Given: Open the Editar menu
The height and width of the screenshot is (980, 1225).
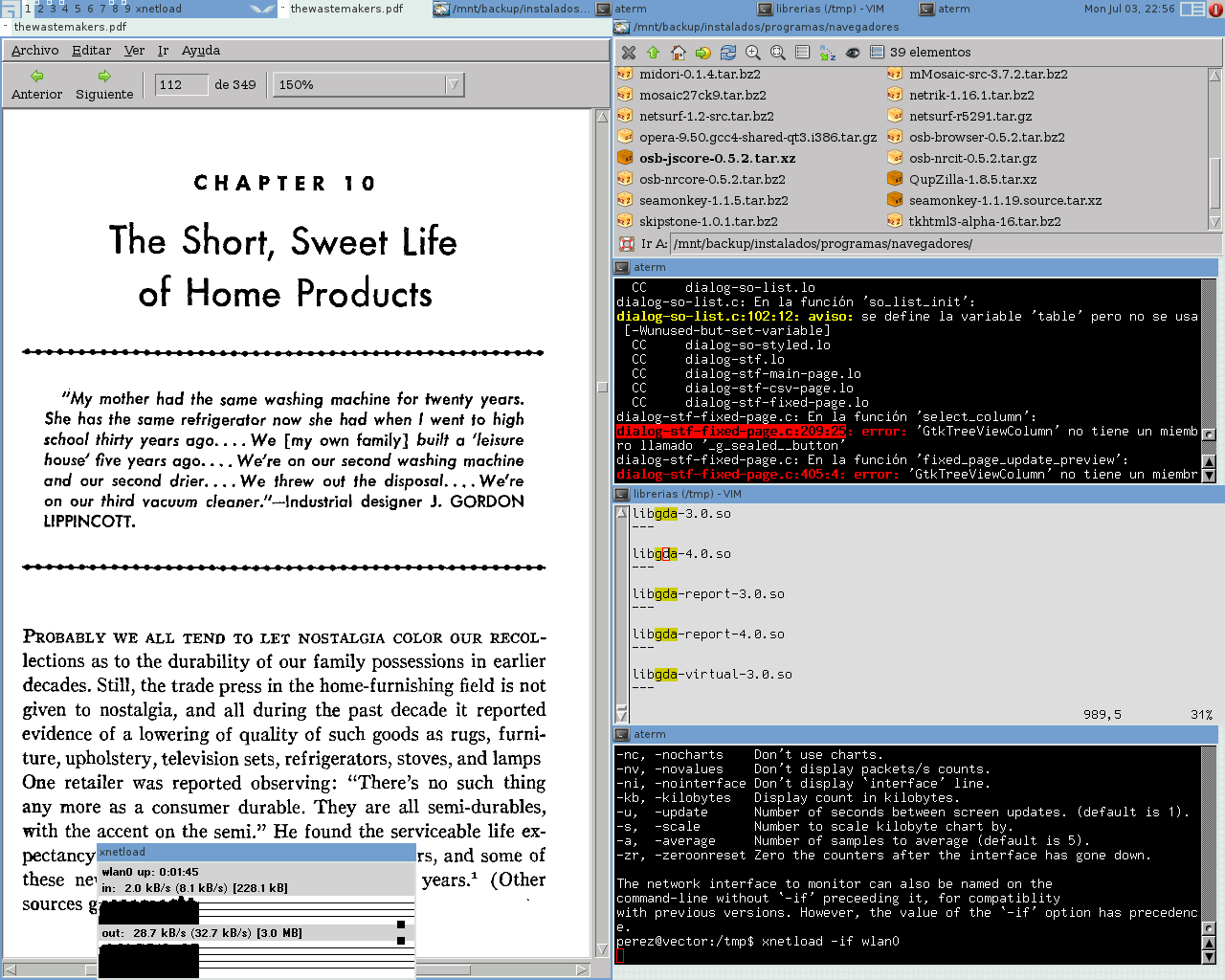Looking at the screenshot, I should point(92,50).
